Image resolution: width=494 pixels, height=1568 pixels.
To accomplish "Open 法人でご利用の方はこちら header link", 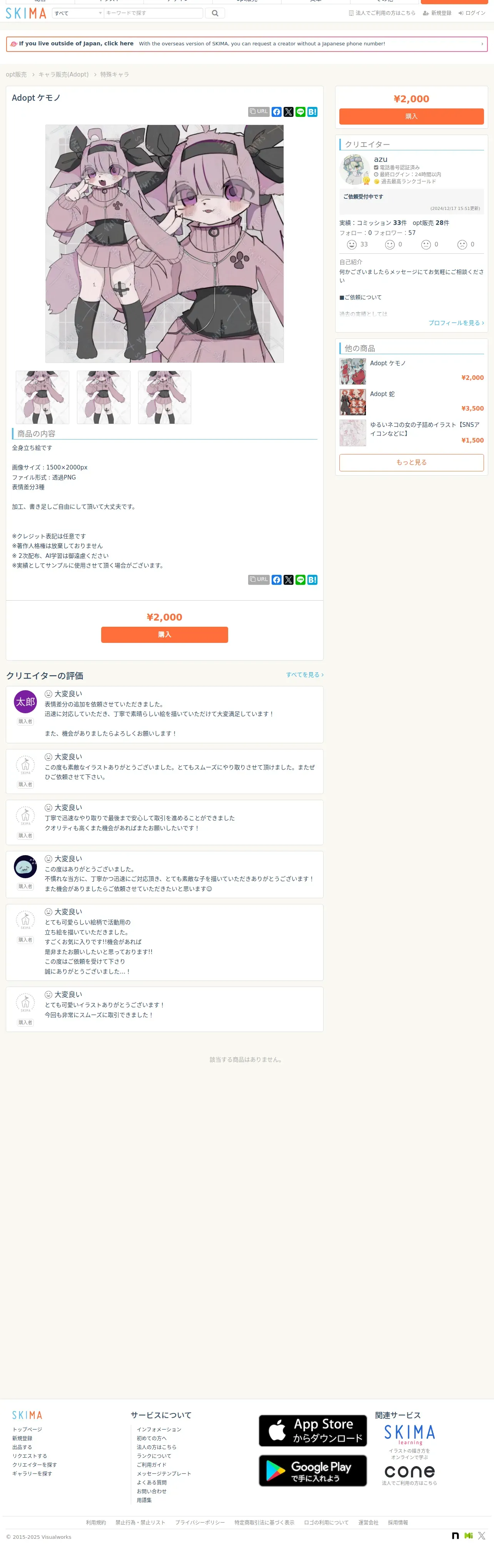I will coord(382,13).
